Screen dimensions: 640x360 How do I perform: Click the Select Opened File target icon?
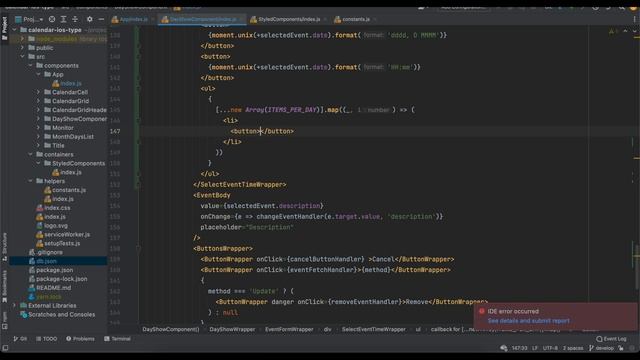(52, 19)
